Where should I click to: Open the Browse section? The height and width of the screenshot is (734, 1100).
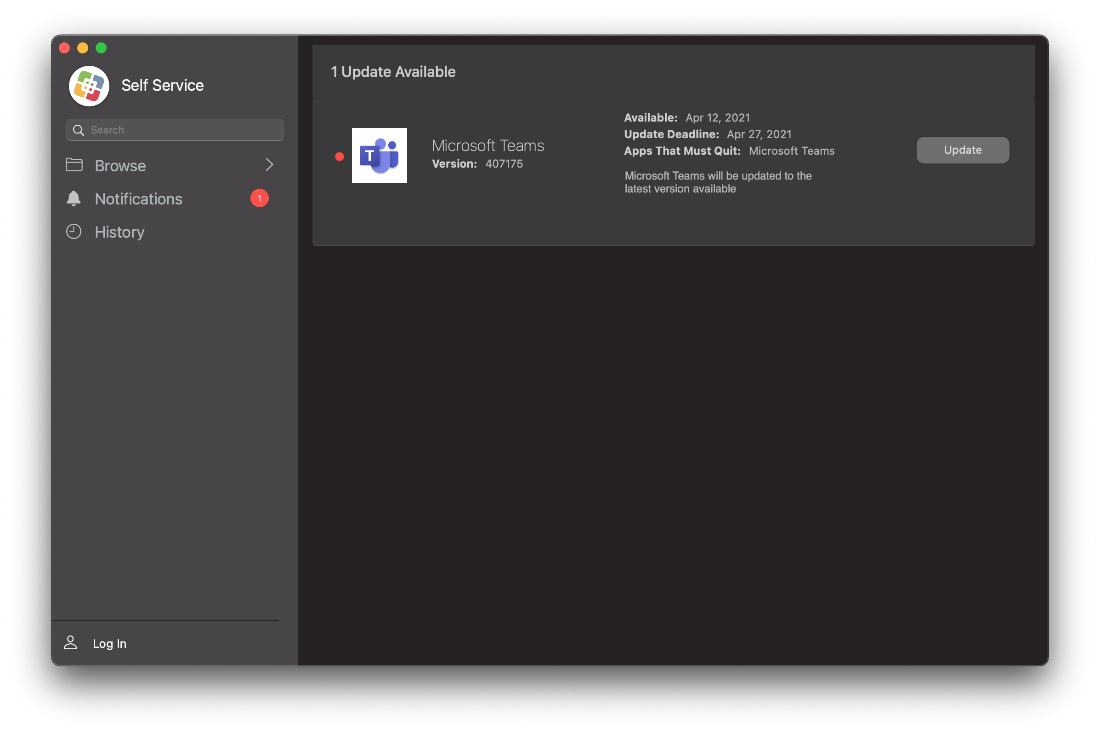pos(175,166)
